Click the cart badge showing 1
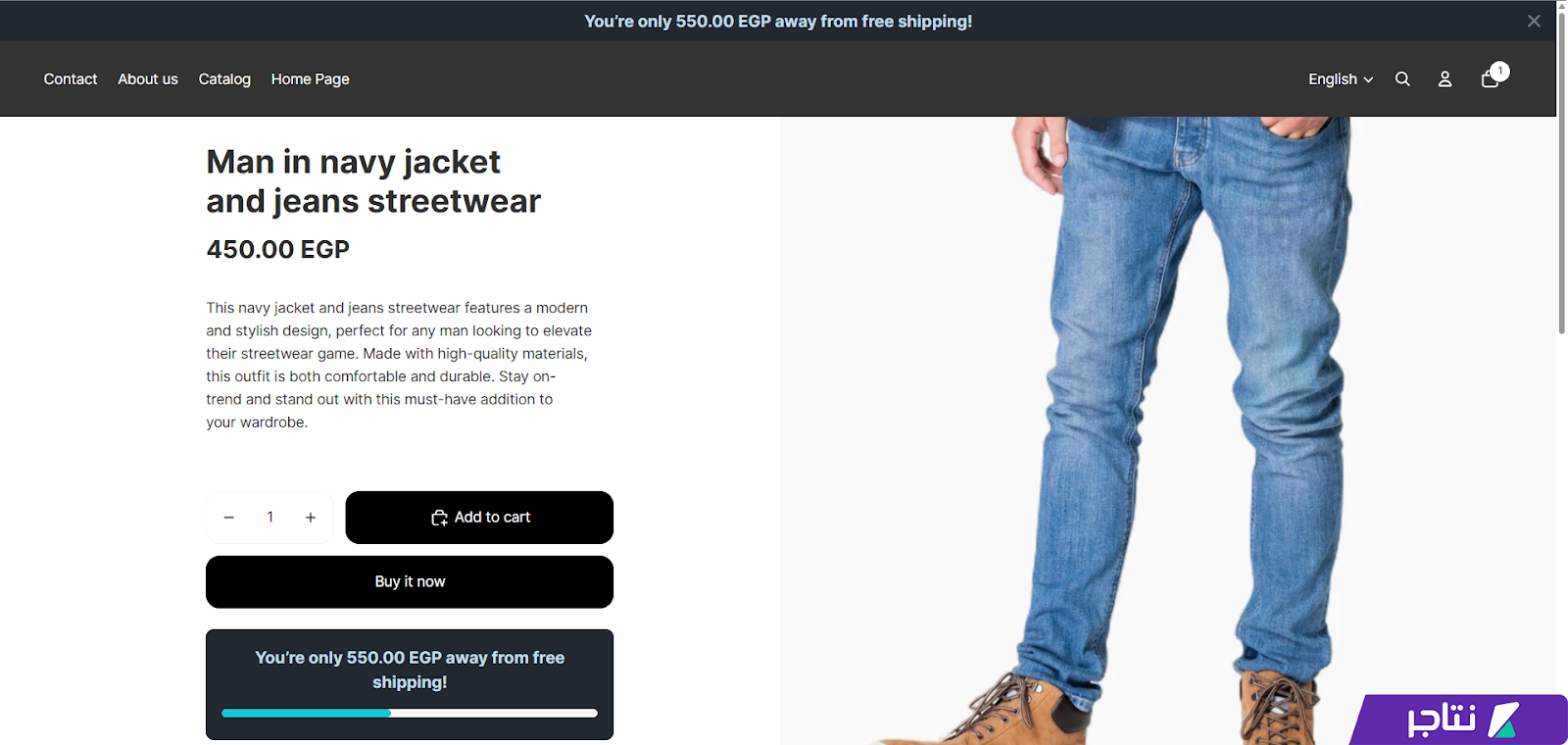Image resolution: width=1568 pixels, height=745 pixels. (1499, 72)
